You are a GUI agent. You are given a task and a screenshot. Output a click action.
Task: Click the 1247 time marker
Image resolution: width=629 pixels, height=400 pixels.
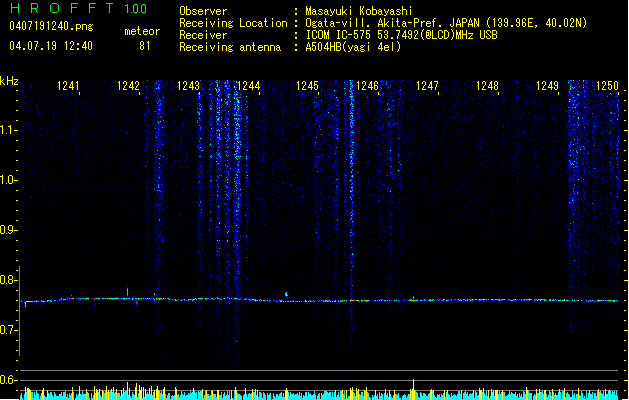tap(427, 86)
